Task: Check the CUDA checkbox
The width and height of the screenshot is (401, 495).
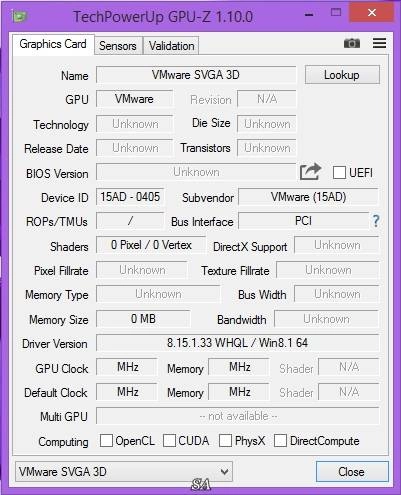Action: point(169,440)
